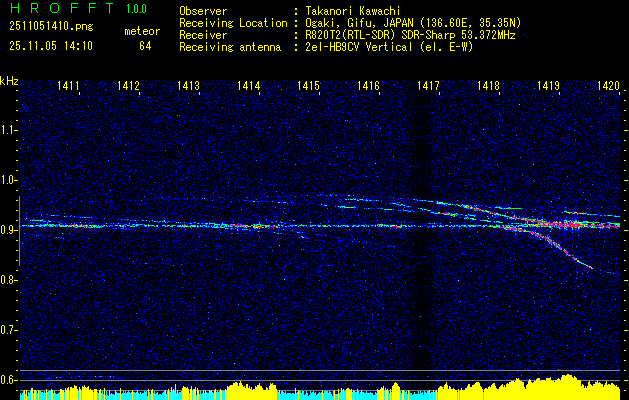Click the 1417 time axis marker
The width and height of the screenshot is (629, 400).
click(x=428, y=86)
